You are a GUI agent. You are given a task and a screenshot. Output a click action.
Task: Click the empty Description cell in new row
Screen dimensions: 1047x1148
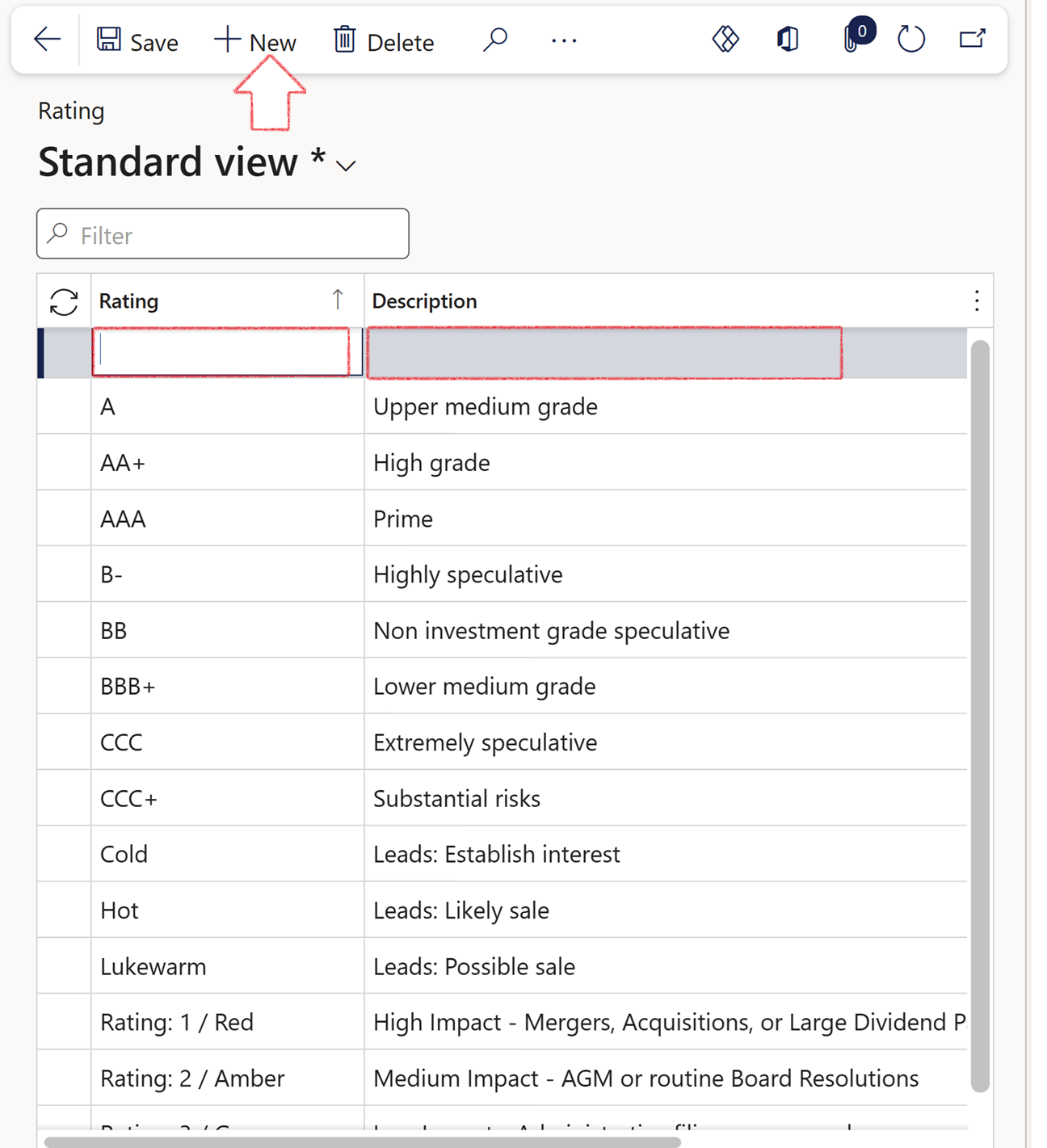click(x=604, y=353)
